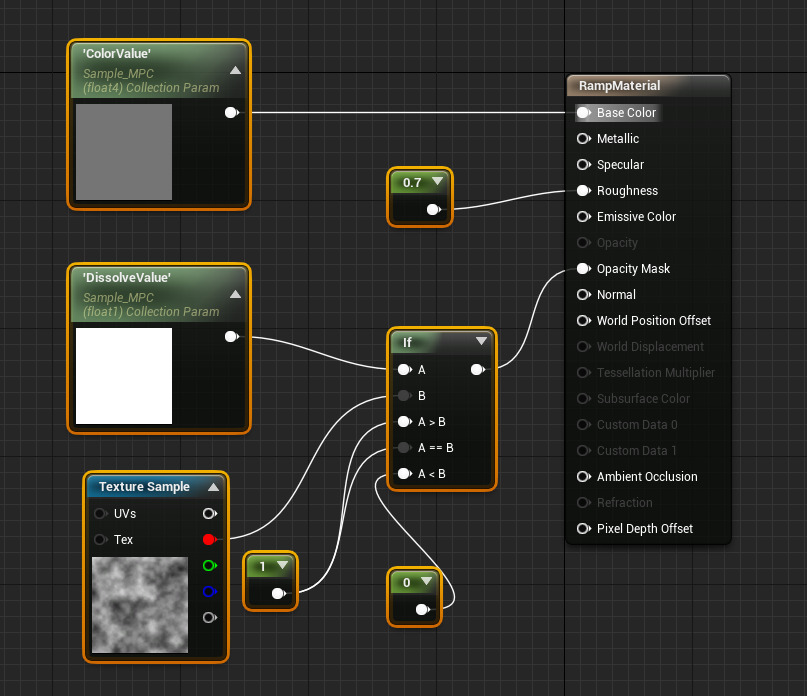Click the ColorValue node output pin
Viewport: 807px width, 696px height.
point(231,113)
